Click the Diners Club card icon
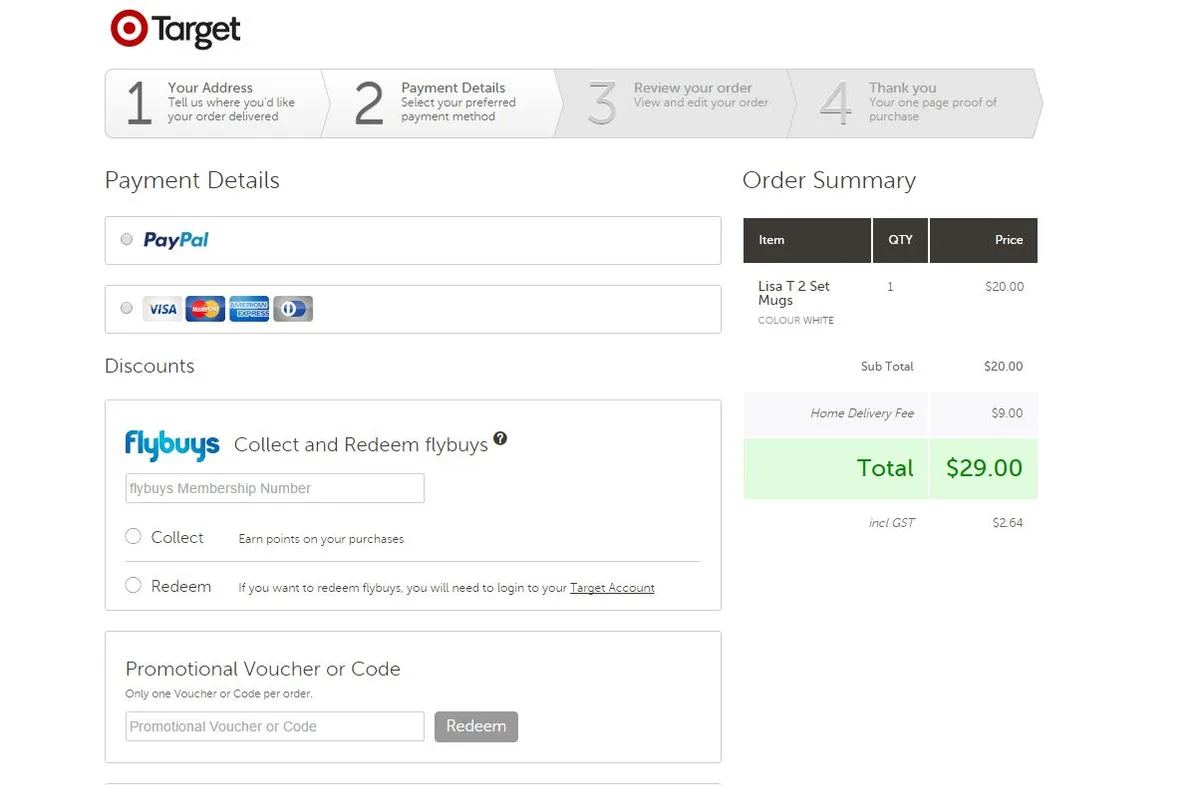Image resolution: width=1200 pixels, height=785 pixels. (x=293, y=309)
